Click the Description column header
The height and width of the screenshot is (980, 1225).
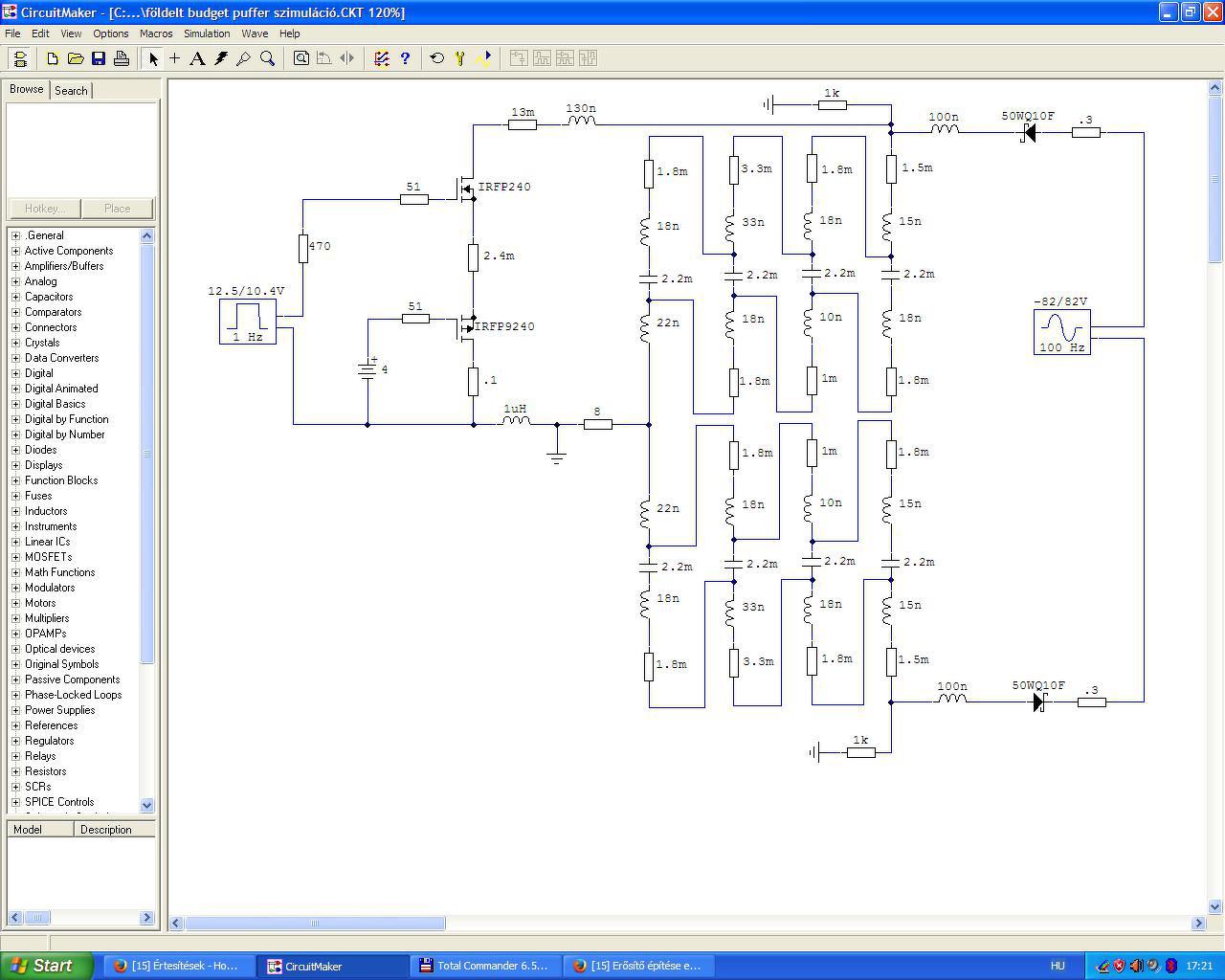115,830
